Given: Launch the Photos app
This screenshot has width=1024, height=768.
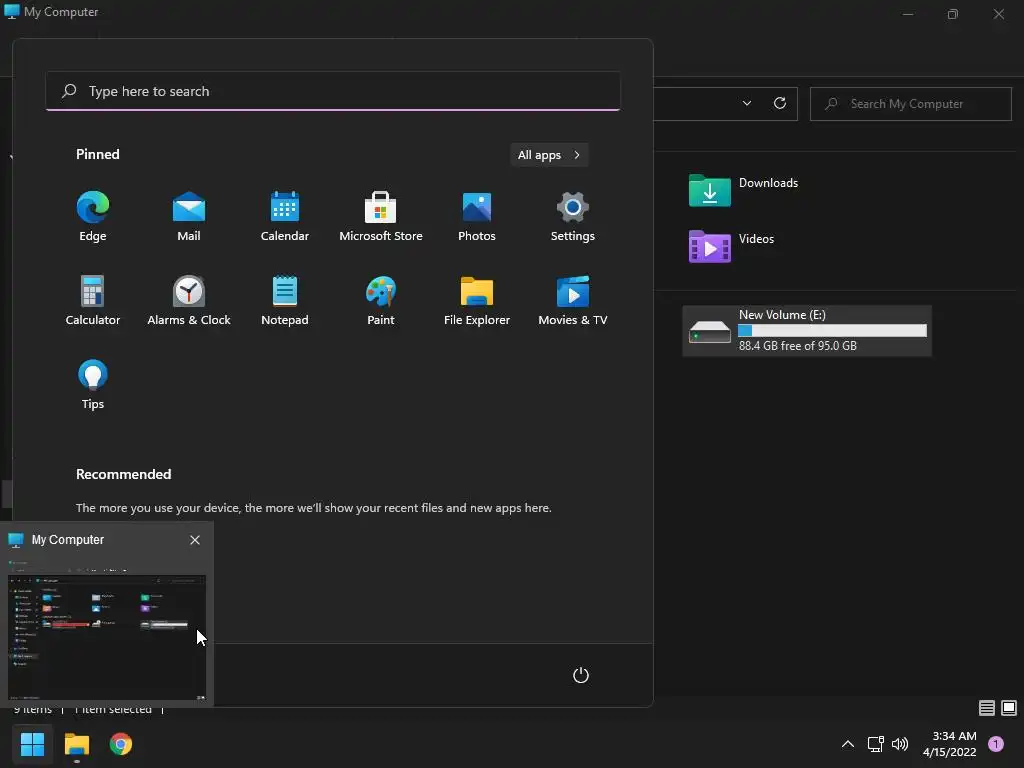Looking at the screenshot, I should 477,216.
